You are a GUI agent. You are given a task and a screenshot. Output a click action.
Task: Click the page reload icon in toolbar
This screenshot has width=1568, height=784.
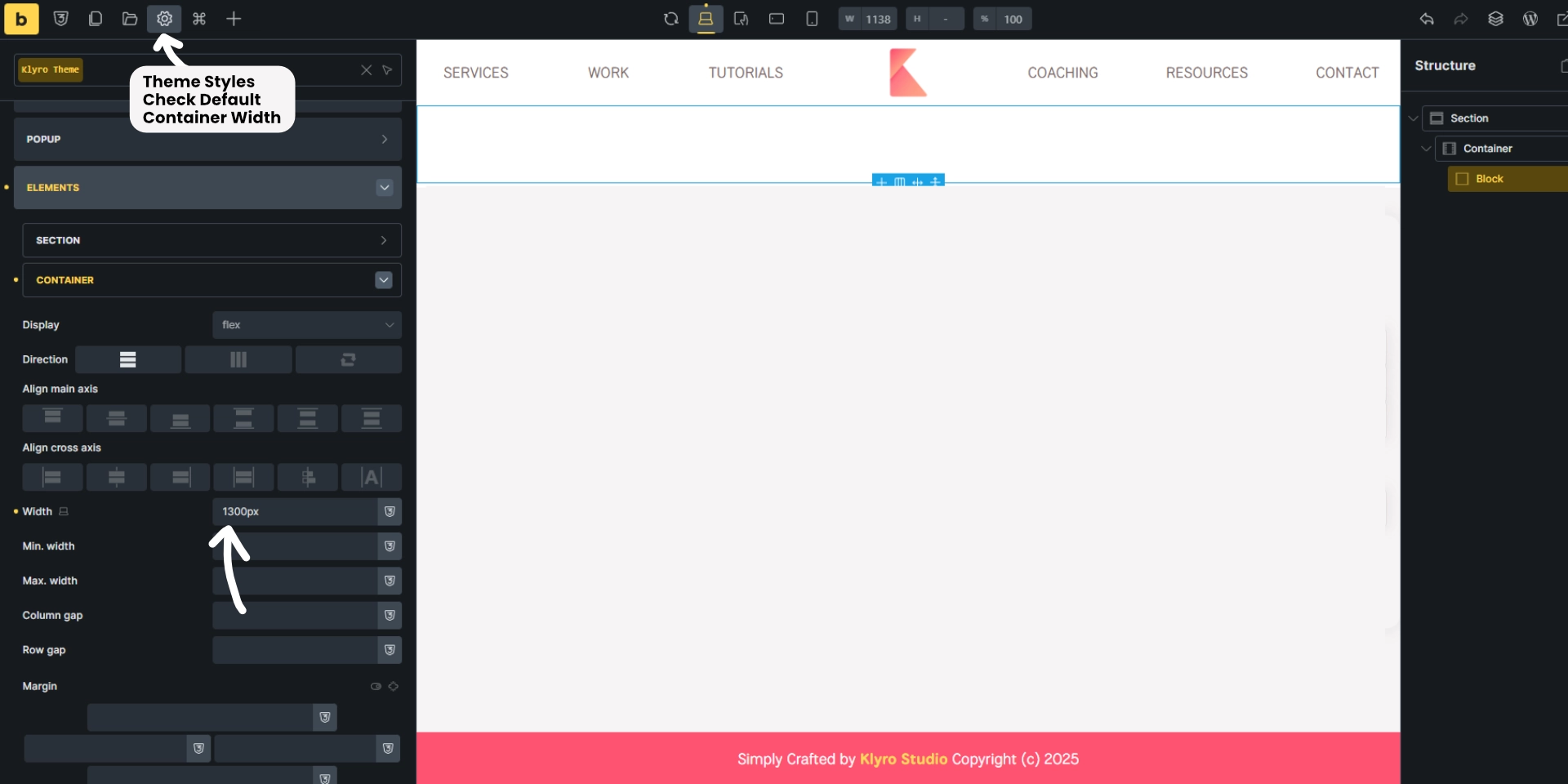coord(670,19)
